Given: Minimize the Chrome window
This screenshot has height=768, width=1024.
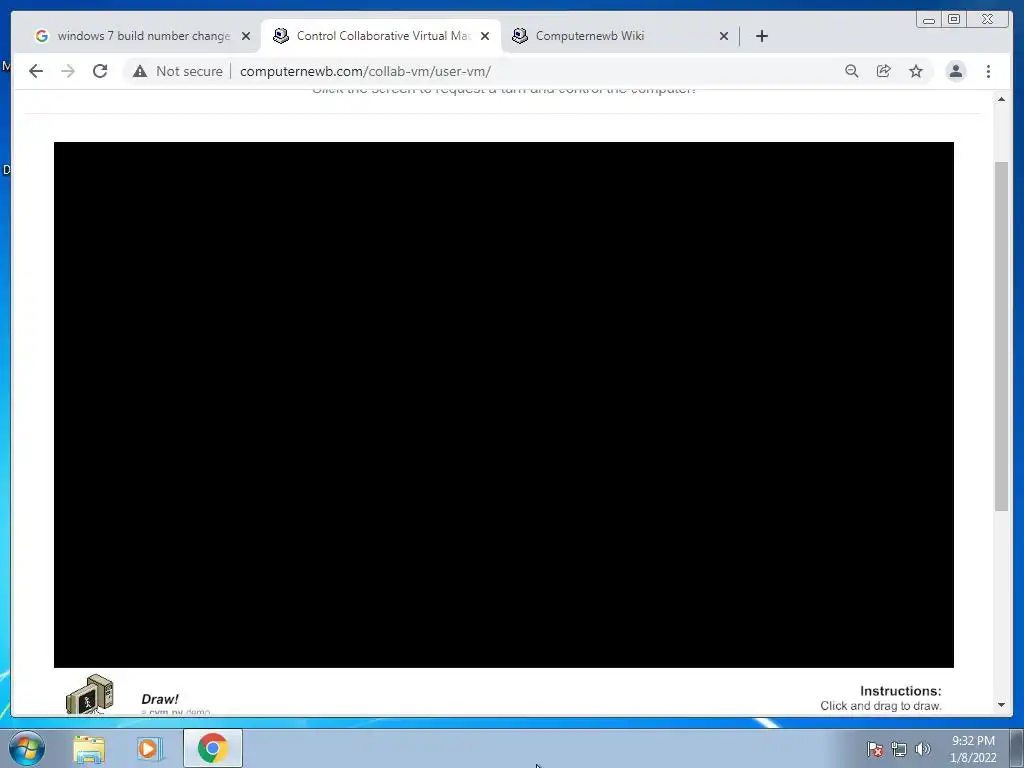Looking at the screenshot, I should pyautogui.click(x=929, y=20).
